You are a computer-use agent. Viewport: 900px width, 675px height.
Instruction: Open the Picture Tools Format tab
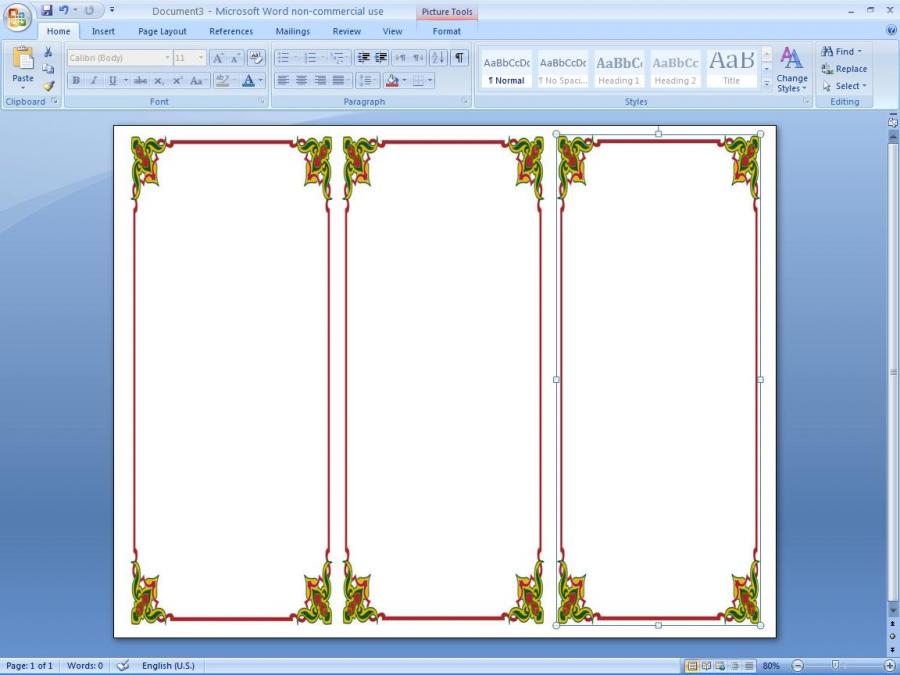447,32
